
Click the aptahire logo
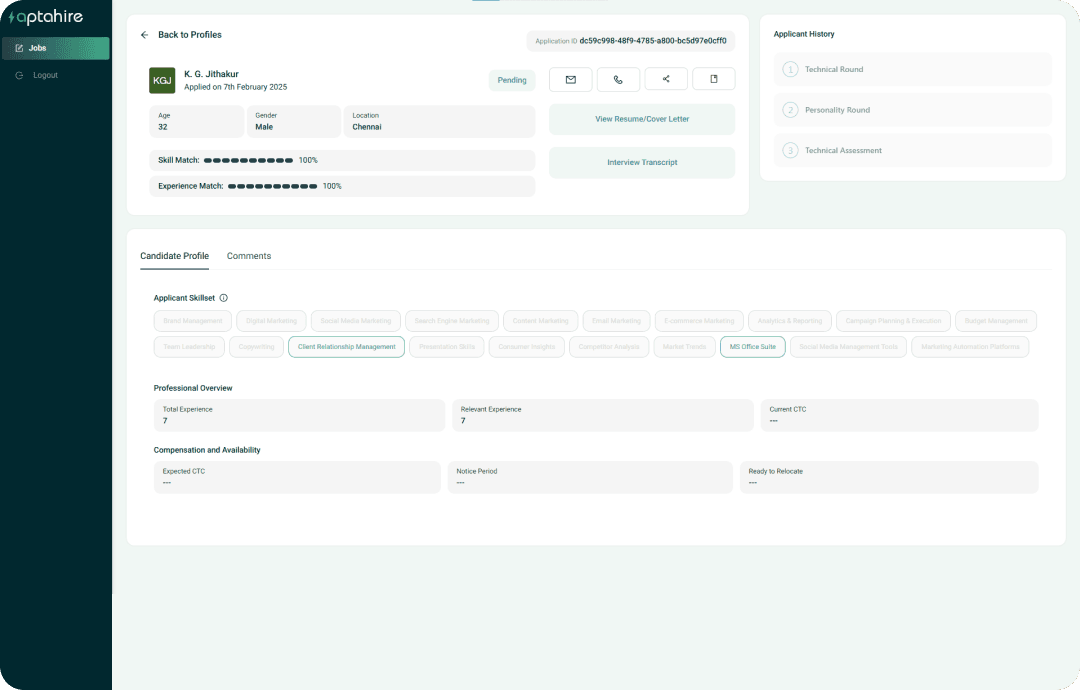point(46,17)
